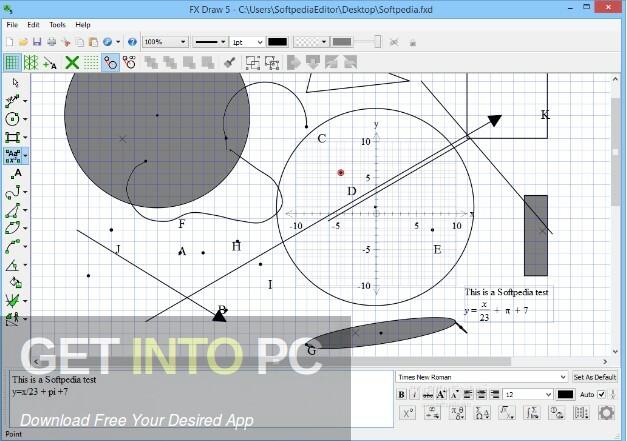
Task: Toggle the isometric grid display
Action: click(31, 62)
